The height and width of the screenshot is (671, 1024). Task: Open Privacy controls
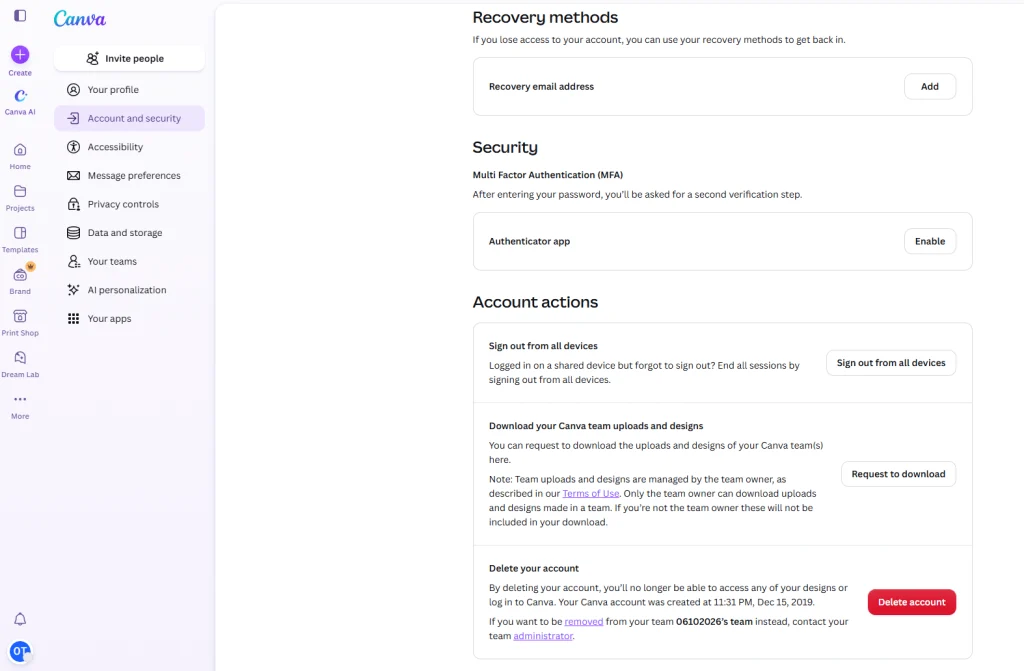click(129, 205)
